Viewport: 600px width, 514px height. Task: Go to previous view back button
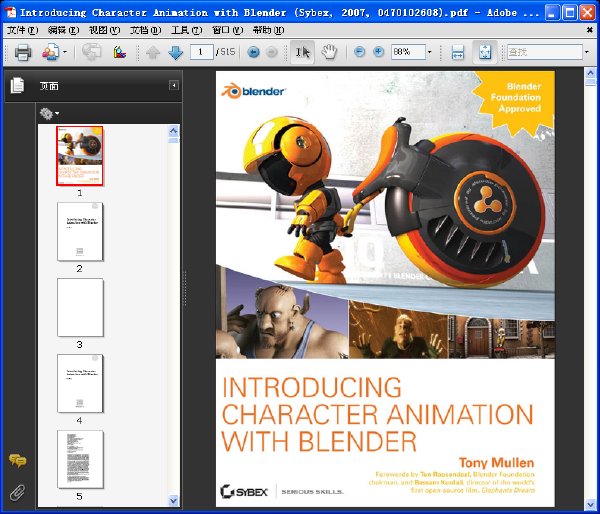(x=253, y=52)
